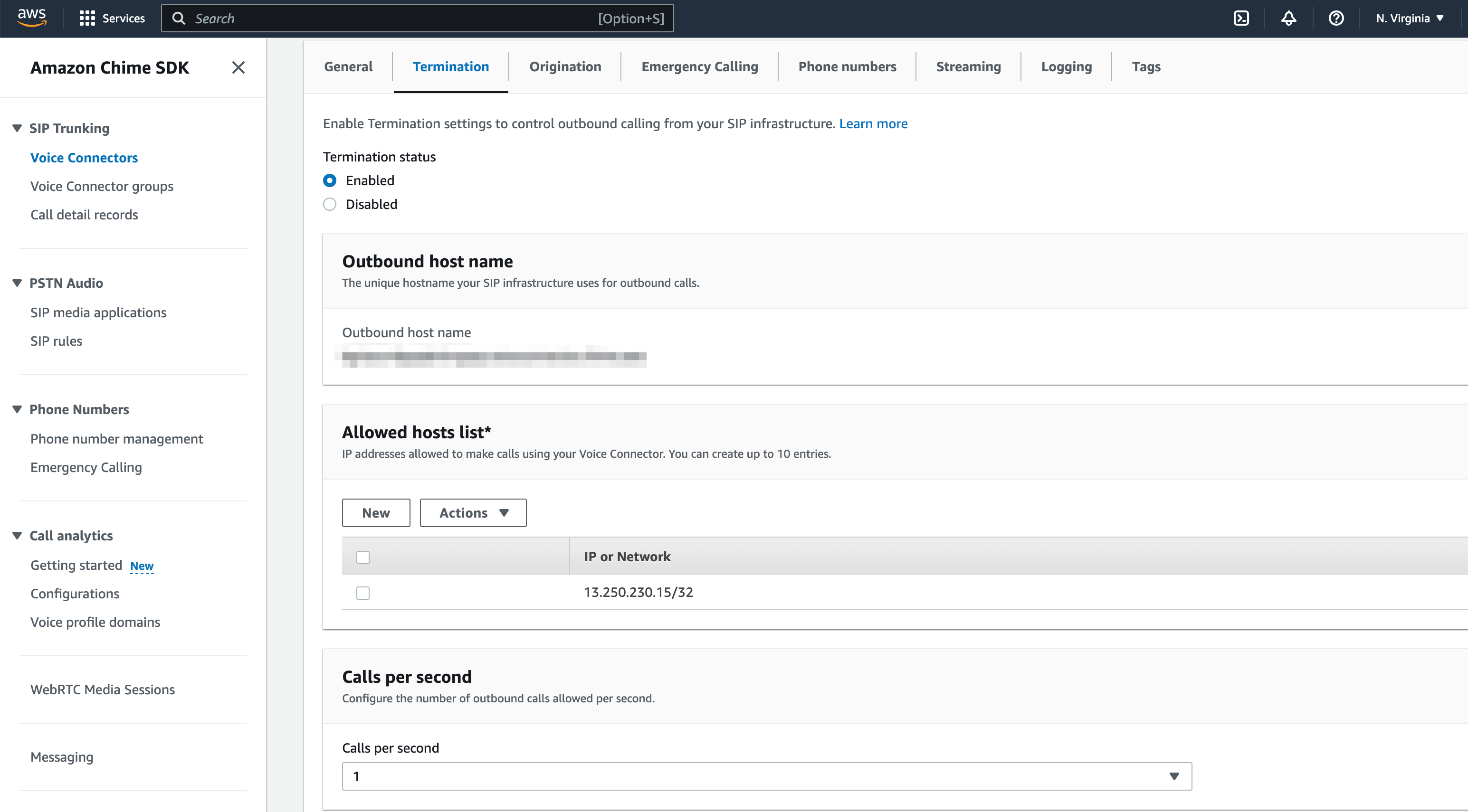The height and width of the screenshot is (812, 1468).
Task: Open Configurations in sidebar
Action: coord(75,594)
